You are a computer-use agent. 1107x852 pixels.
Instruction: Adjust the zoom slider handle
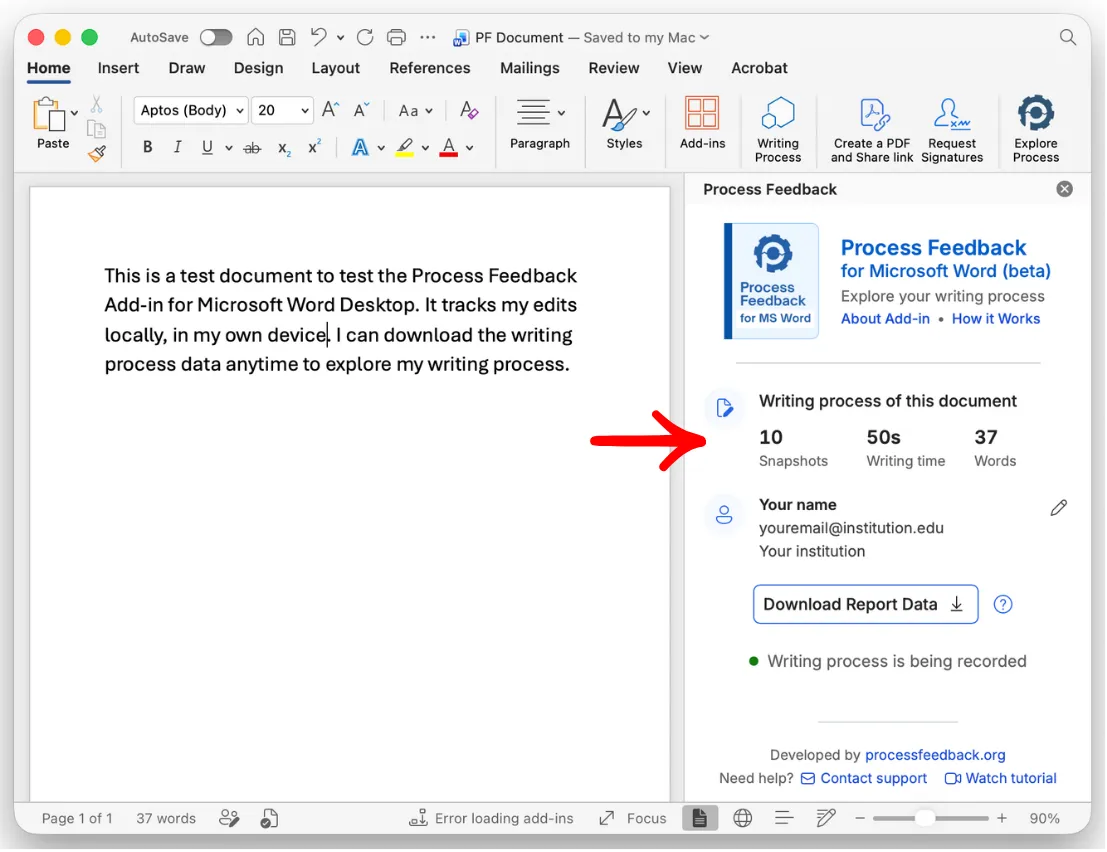point(924,818)
